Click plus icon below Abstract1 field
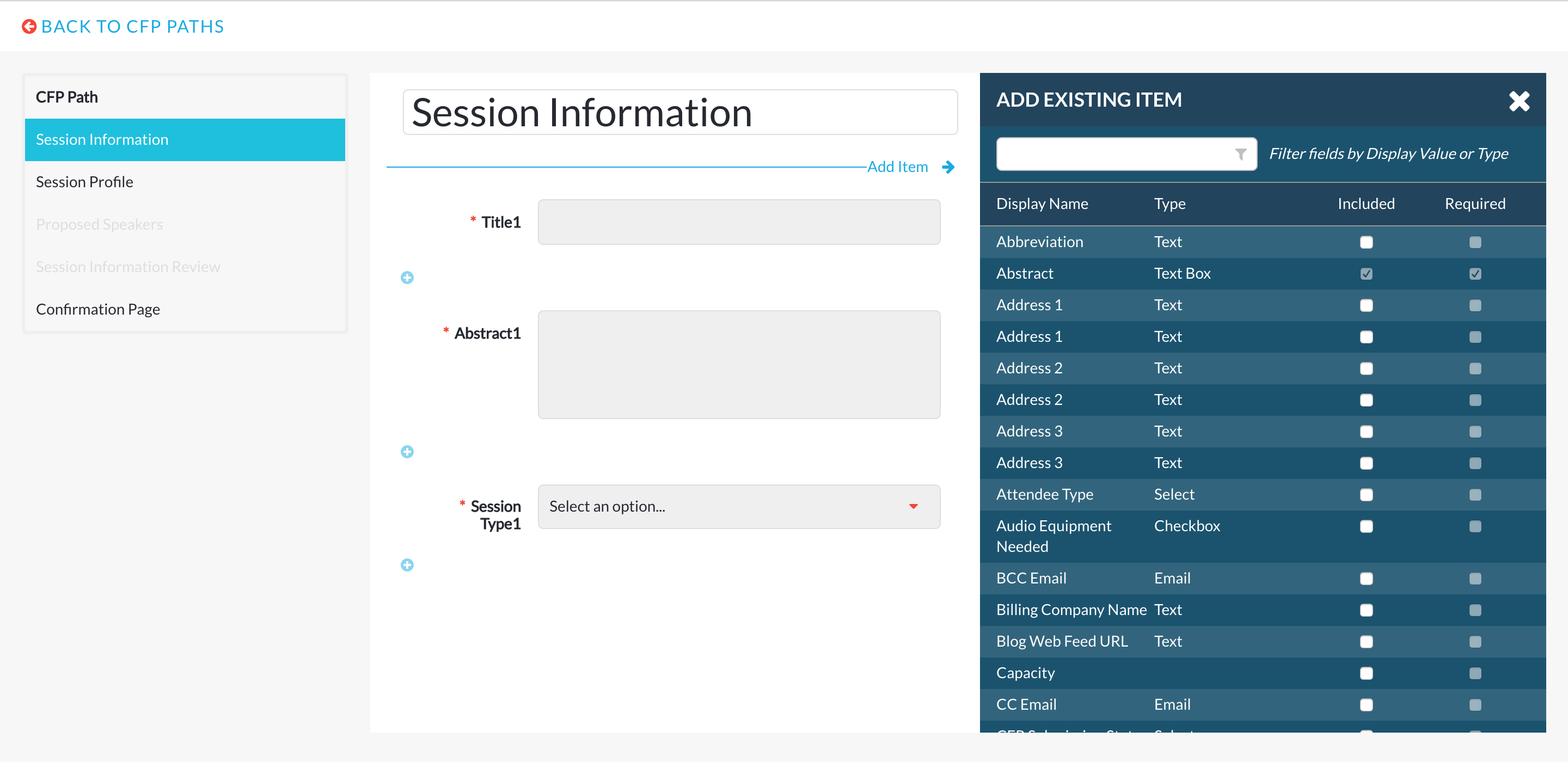The height and width of the screenshot is (762, 1568). point(407,452)
